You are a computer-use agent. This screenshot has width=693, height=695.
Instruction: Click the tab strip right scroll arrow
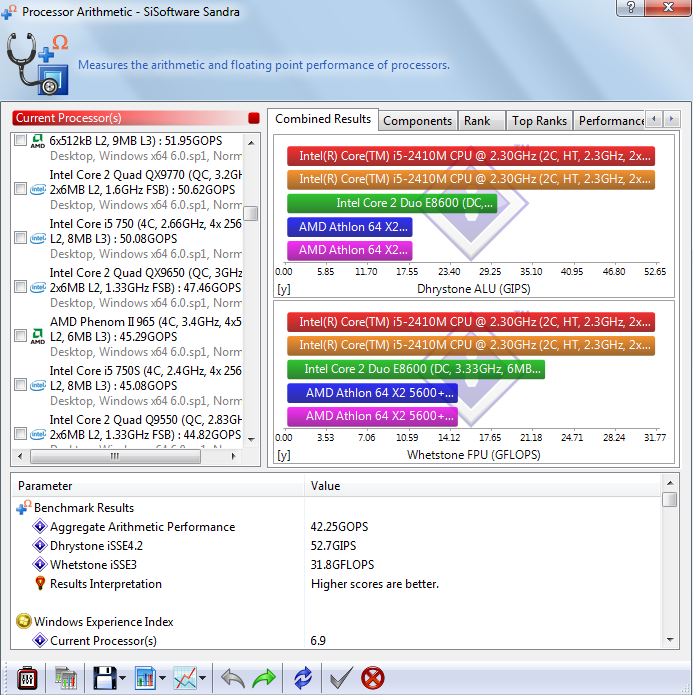[x=671, y=119]
